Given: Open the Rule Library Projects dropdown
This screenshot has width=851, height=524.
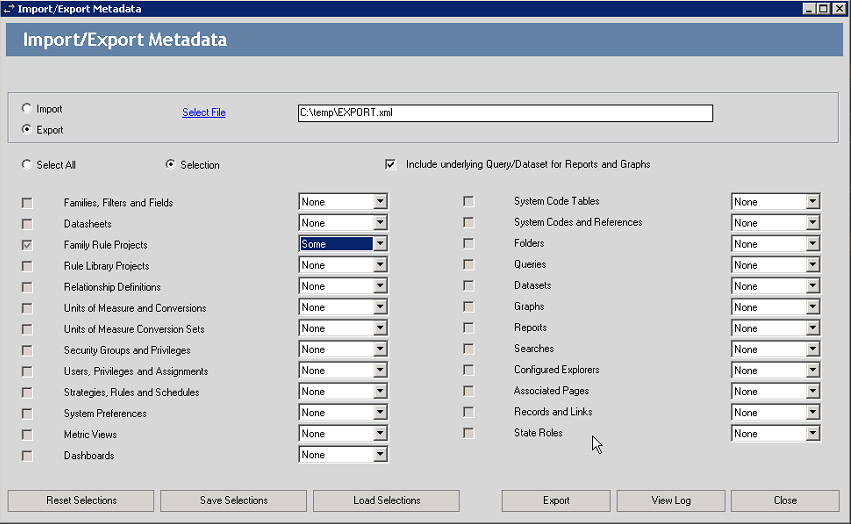Looking at the screenshot, I should tap(343, 265).
